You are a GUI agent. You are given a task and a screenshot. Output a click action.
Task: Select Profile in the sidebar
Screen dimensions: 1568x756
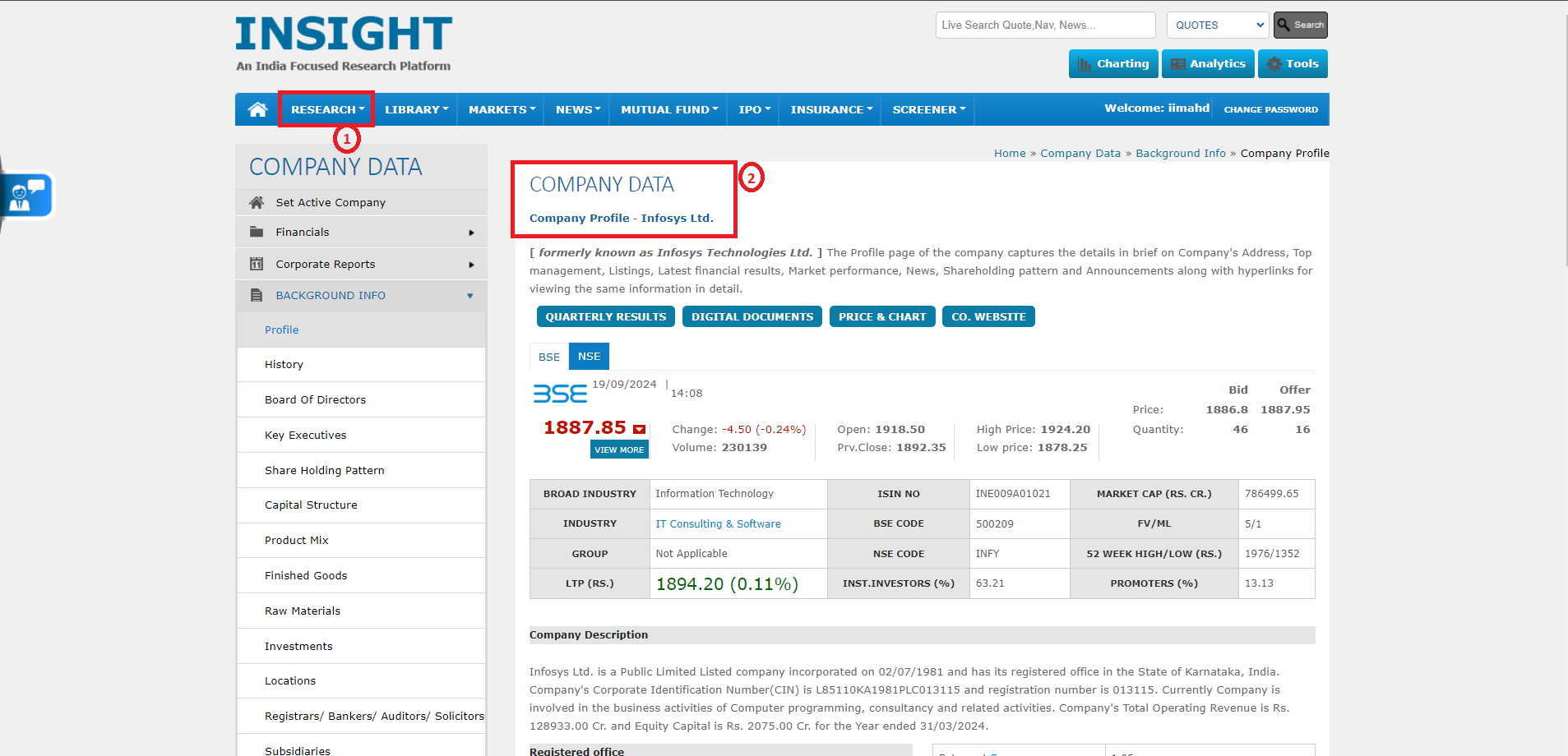(361, 330)
